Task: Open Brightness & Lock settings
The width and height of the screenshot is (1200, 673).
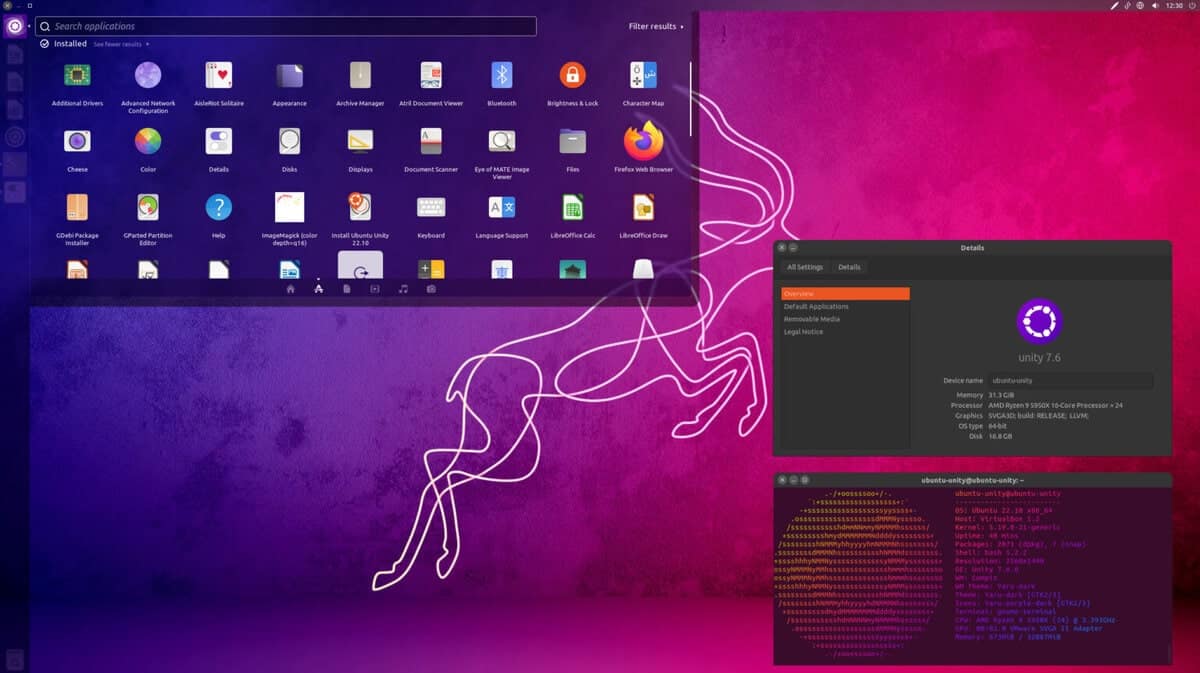Action: coord(572,72)
